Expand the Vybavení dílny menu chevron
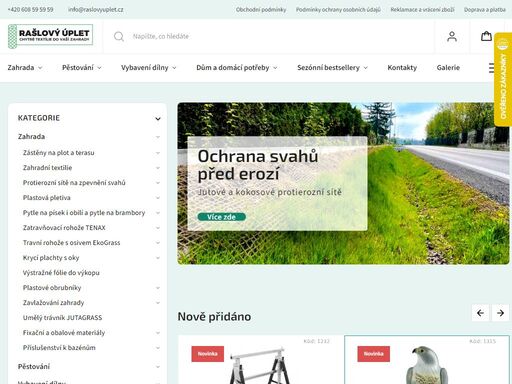The image size is (512, 384). pos(174,68)
